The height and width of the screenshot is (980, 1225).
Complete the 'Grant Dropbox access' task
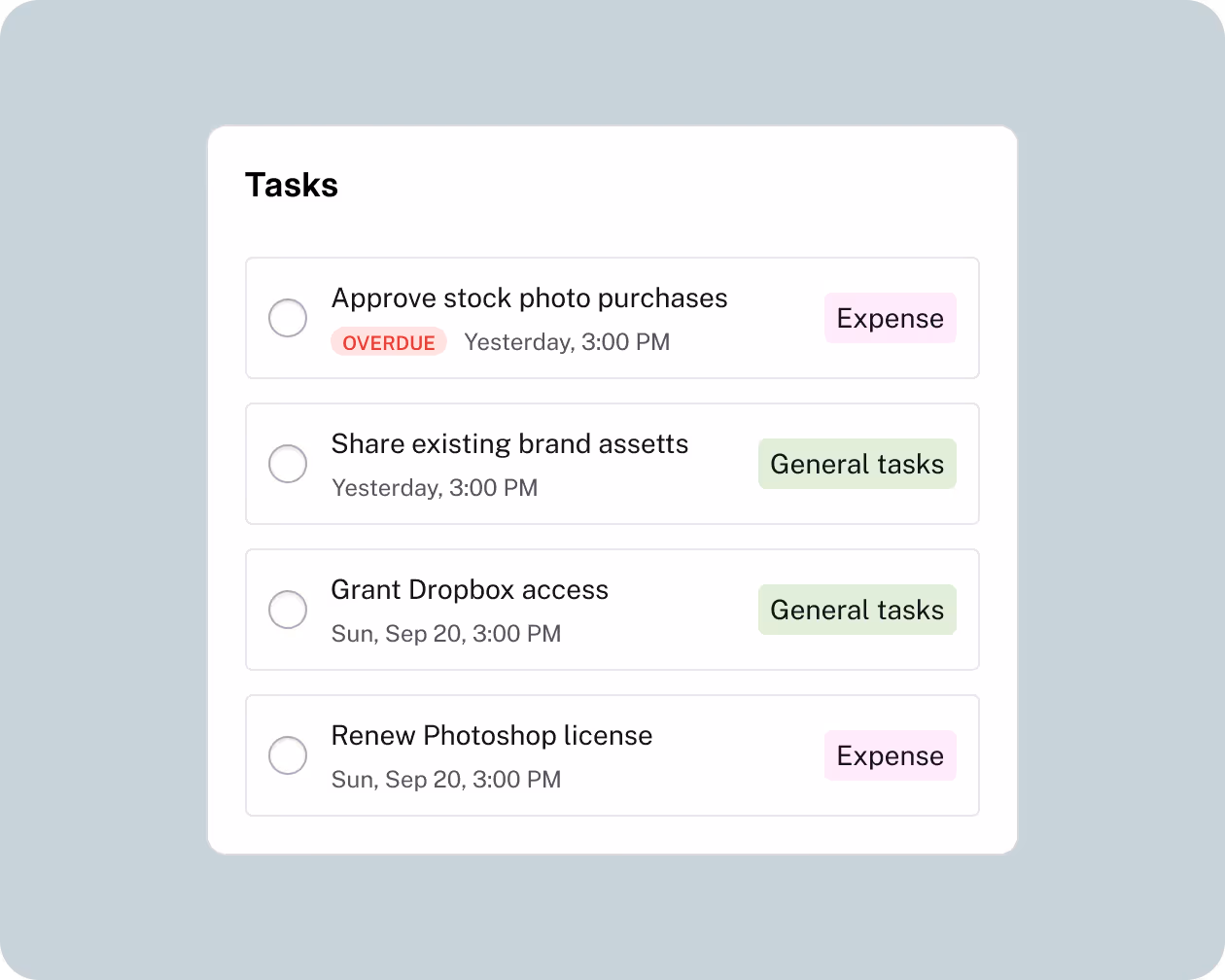pos(288,610)
